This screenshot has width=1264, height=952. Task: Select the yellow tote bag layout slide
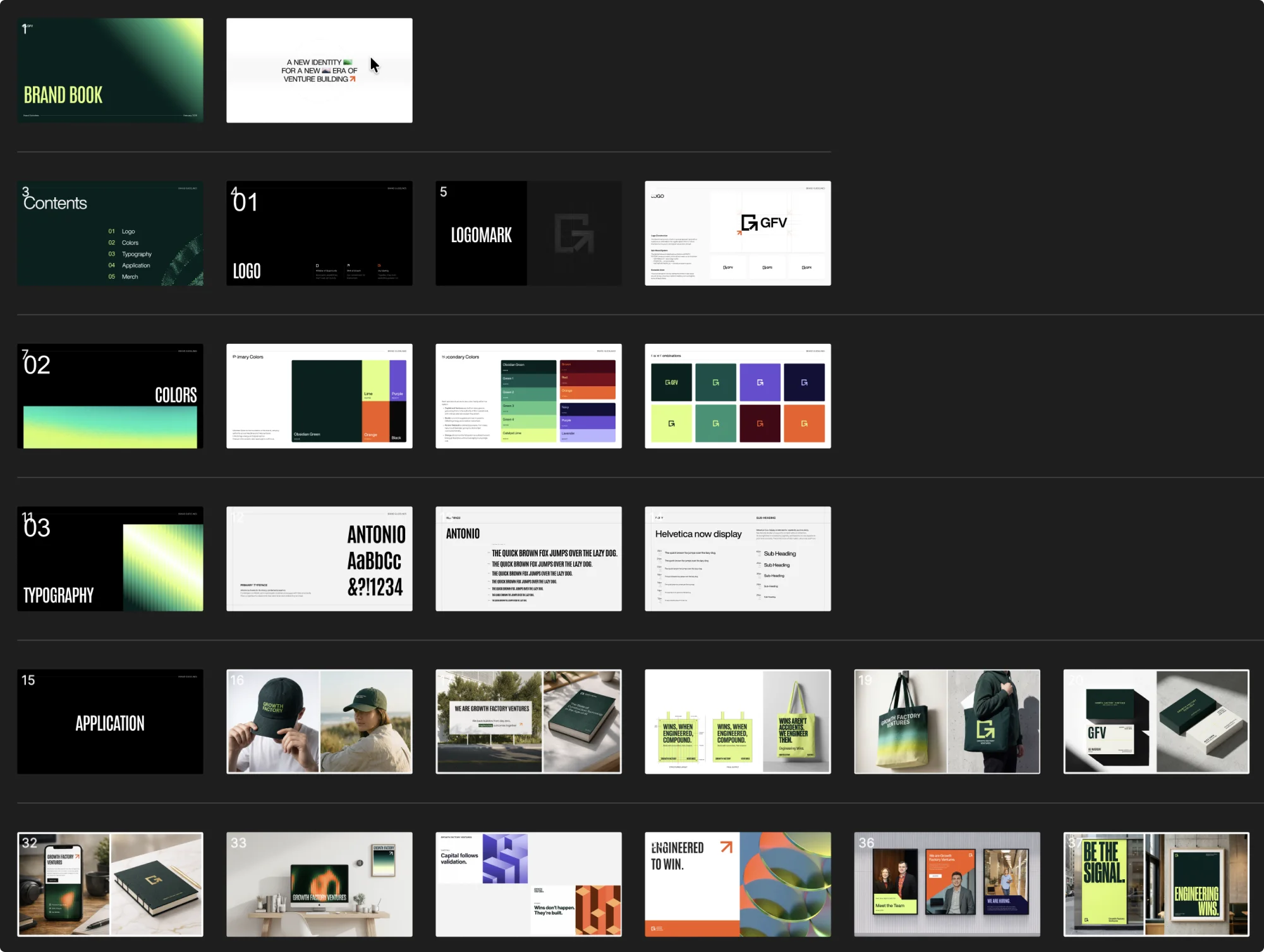click(738, 722)
